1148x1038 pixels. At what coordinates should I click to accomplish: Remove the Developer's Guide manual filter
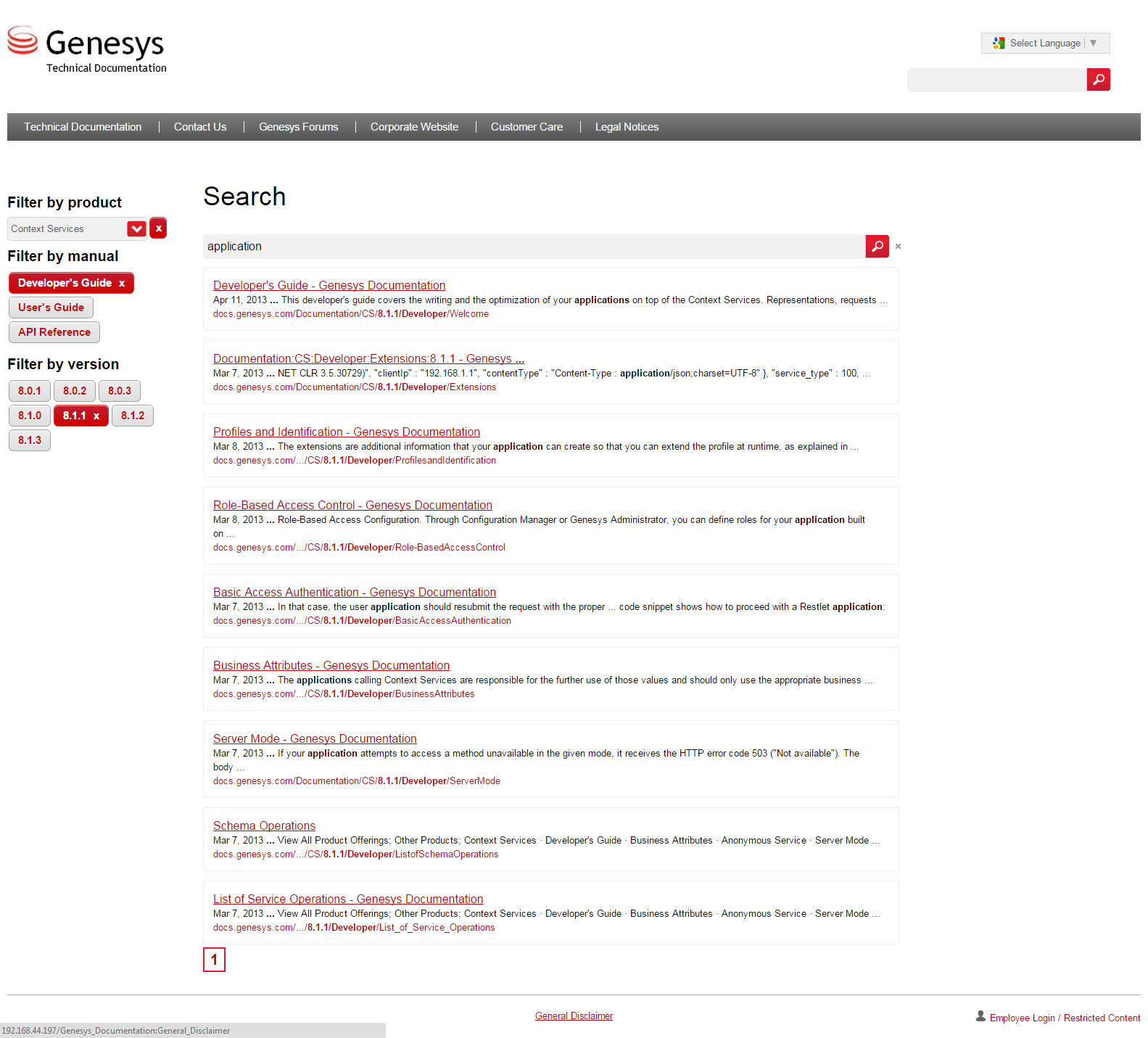pyautogui.click(x=122, y=284)
